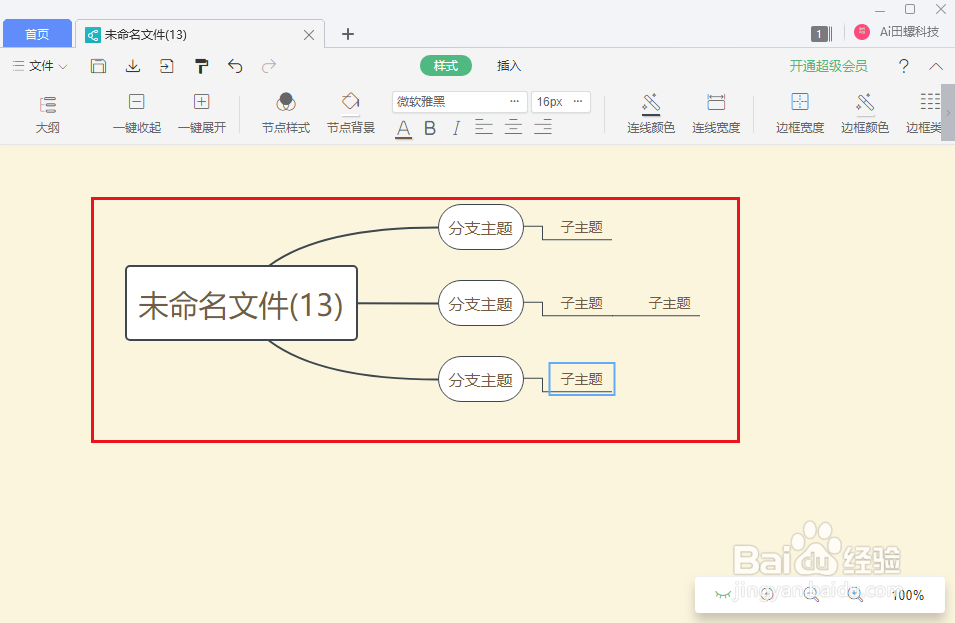Expand all nodes with 一键展开
Screen dimensions: 955x623
click(x=202, y=113)
